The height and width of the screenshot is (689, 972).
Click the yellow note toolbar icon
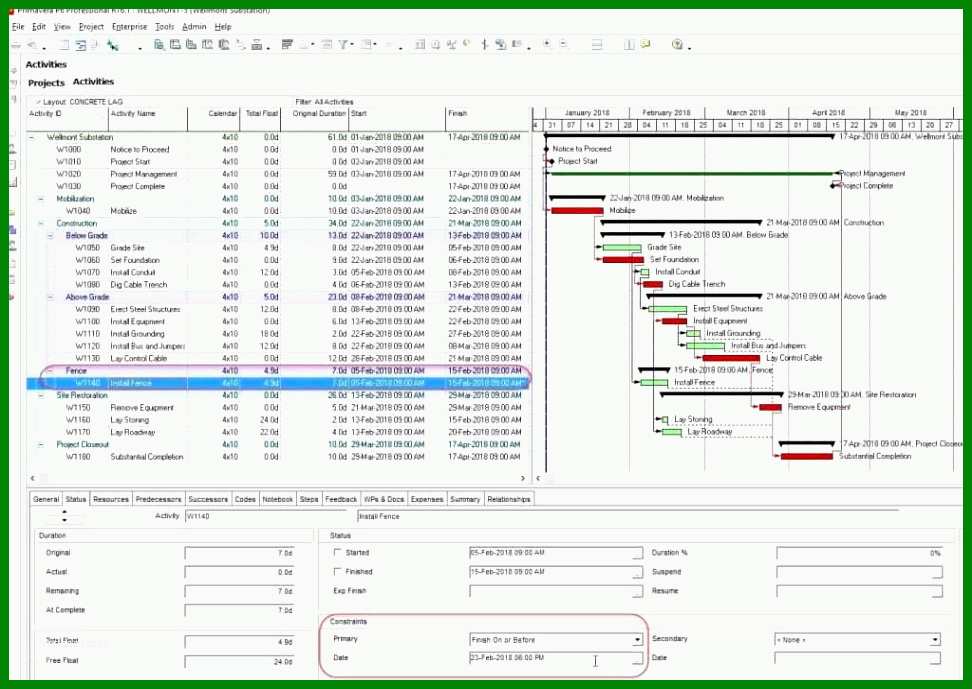point(646,45)
